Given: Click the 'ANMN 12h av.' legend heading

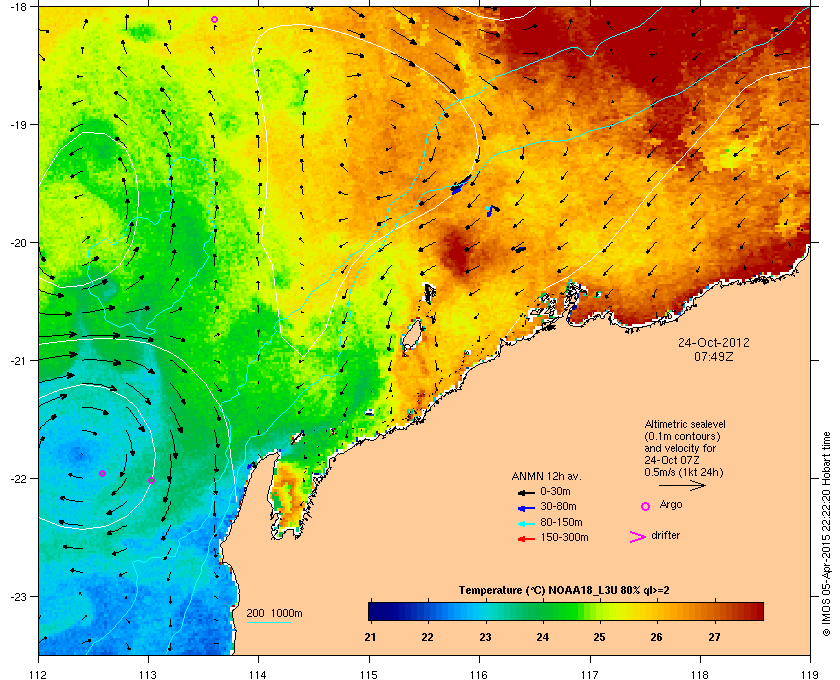Looking at the screenshot, I should click(546, 476).
